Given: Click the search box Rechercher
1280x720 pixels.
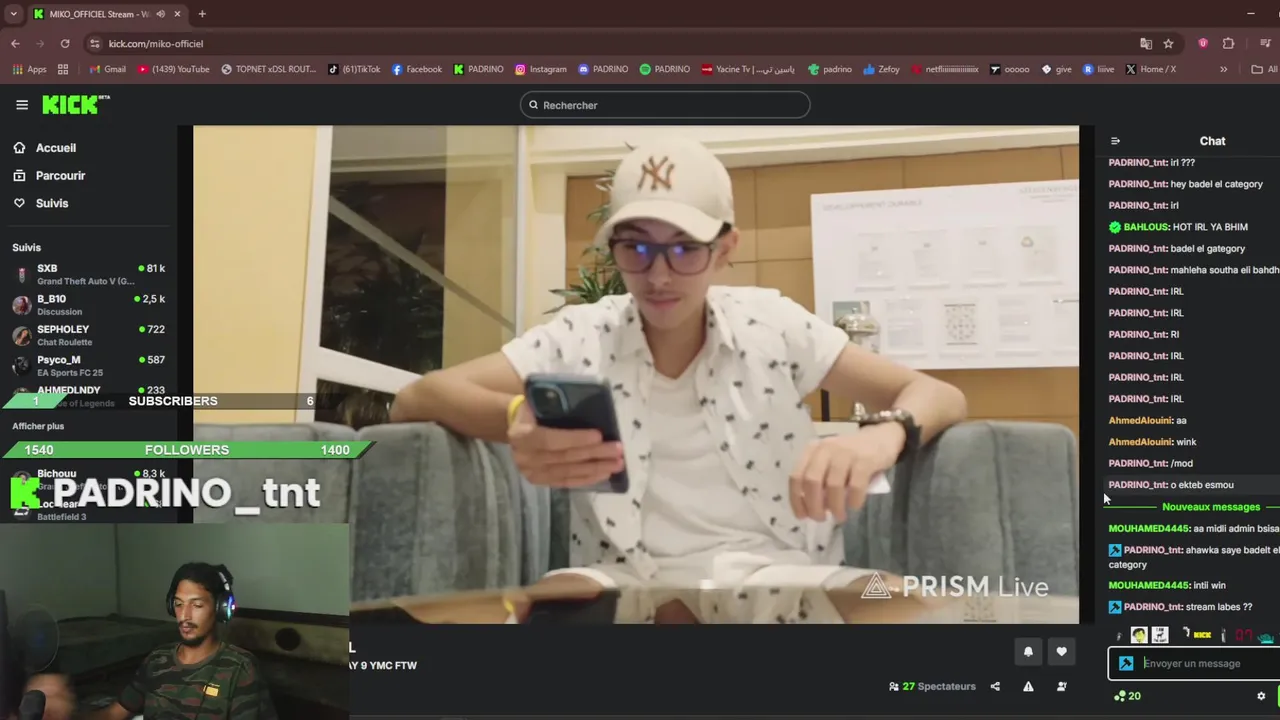Looking at the screenshot, I should [665, 105].
